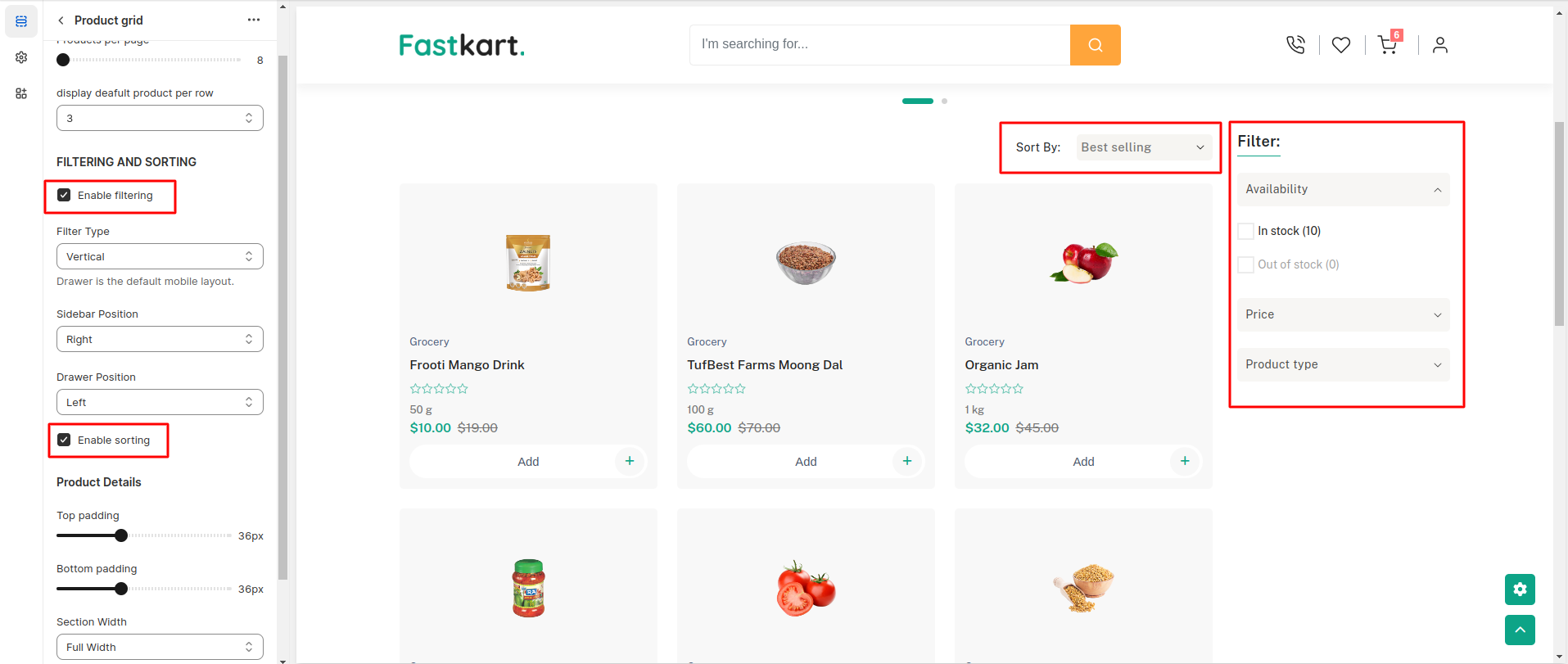Image resolution: width=1568 pixels, height=664 pixels.
Task: Go back using the Product grid arrow
Action: (x=61, y=20)
